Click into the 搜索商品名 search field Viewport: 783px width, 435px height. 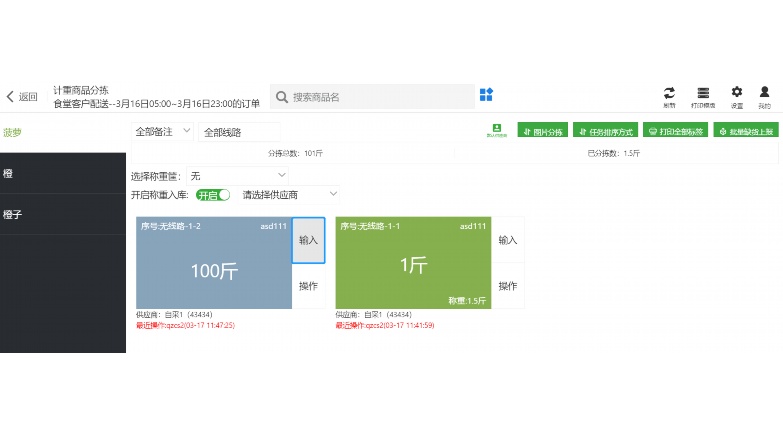click(x=373, y=97)
